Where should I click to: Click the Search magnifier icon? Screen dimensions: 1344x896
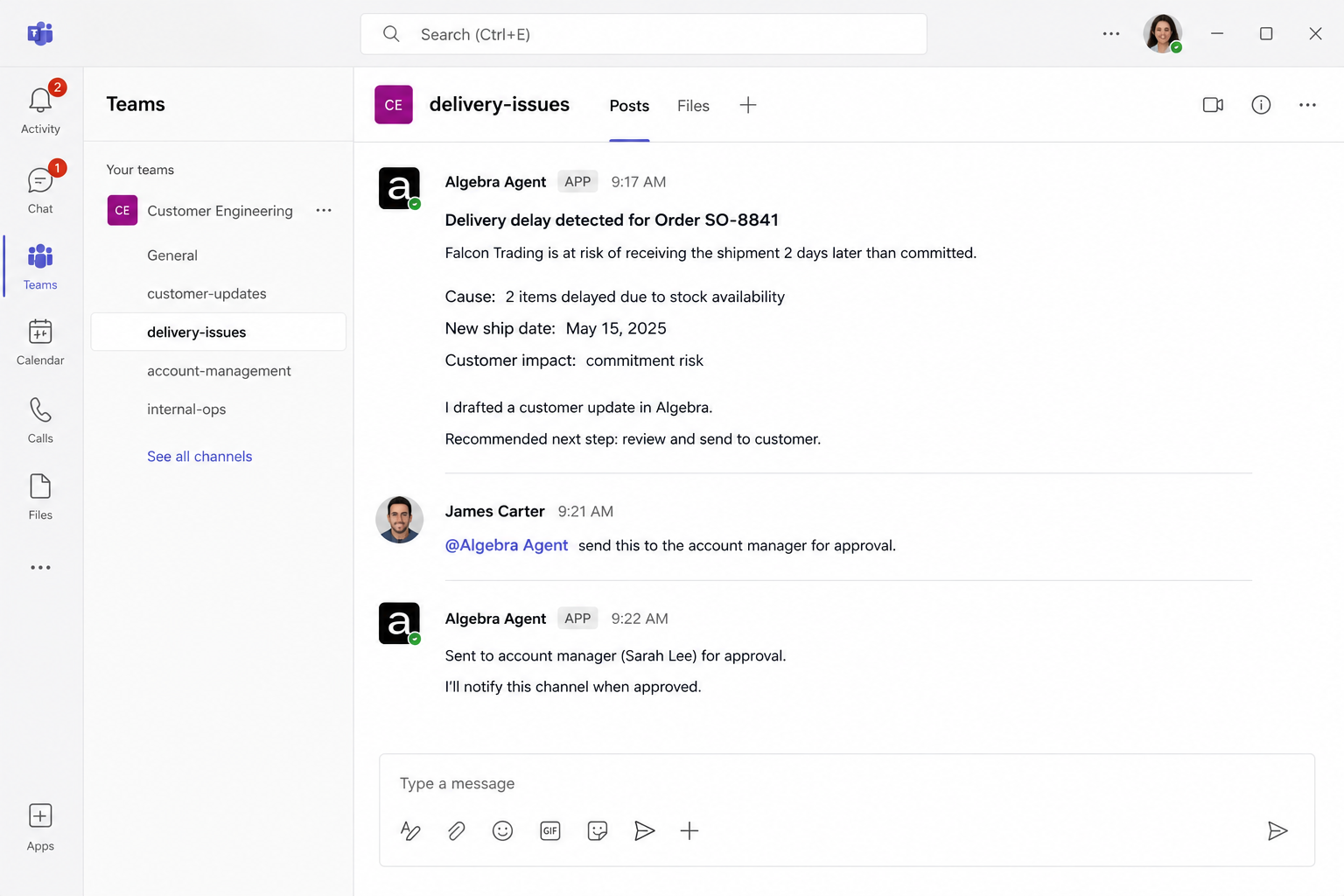click(391, 34)
